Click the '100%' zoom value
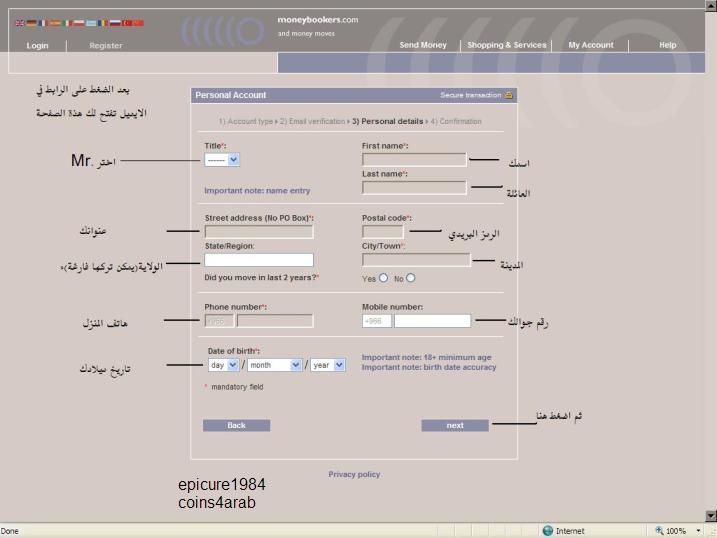The height and width of the screenshot is (538, 717). pos(676,531)
